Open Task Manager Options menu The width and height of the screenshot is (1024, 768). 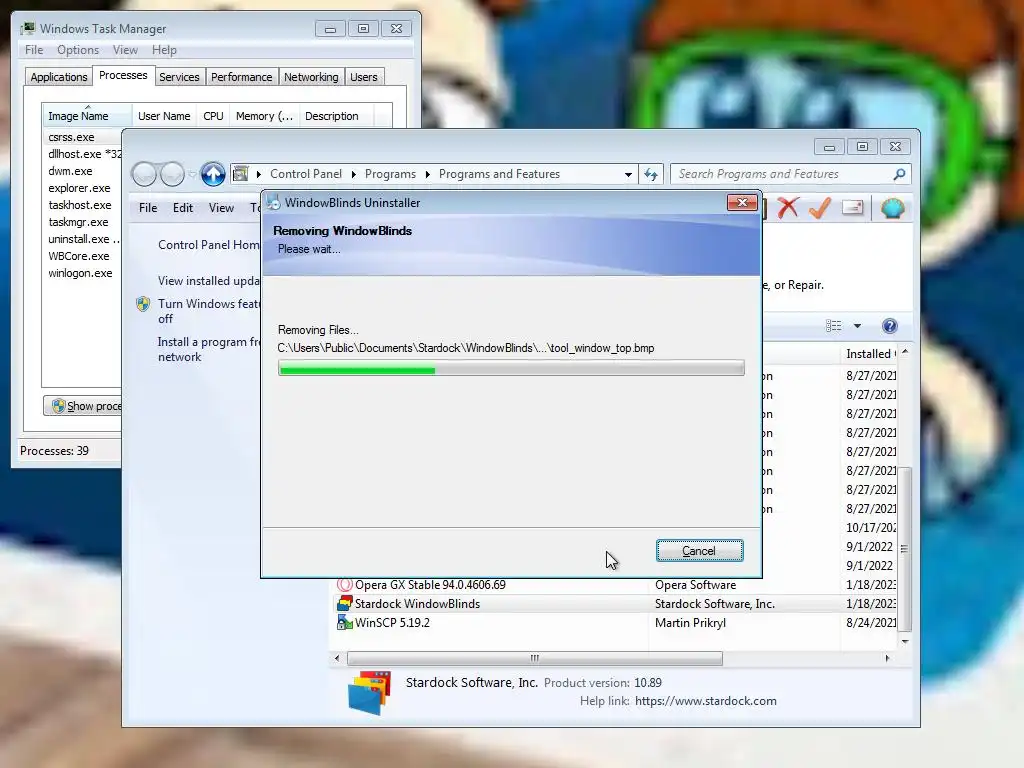click(78, 50)
